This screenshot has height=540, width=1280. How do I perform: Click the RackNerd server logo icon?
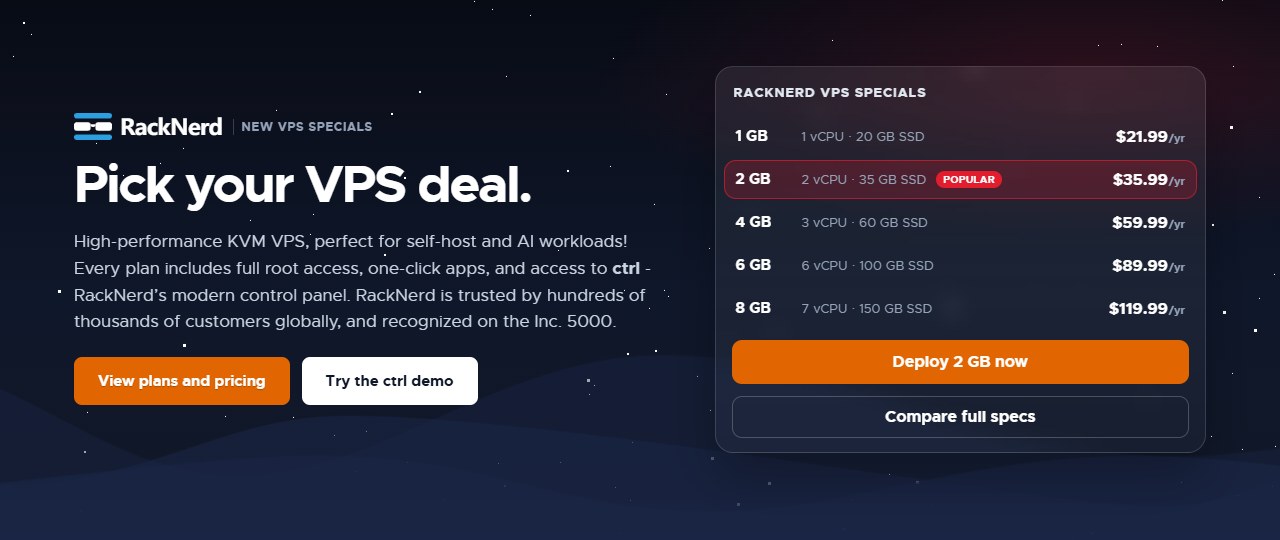click(93, 126)
